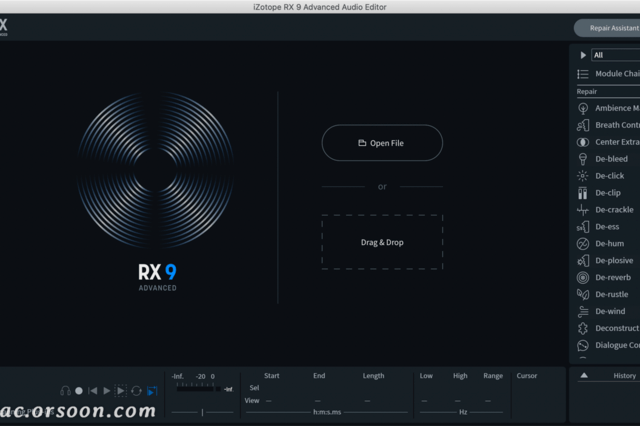Click the De-rustle leaf icon

583,294
